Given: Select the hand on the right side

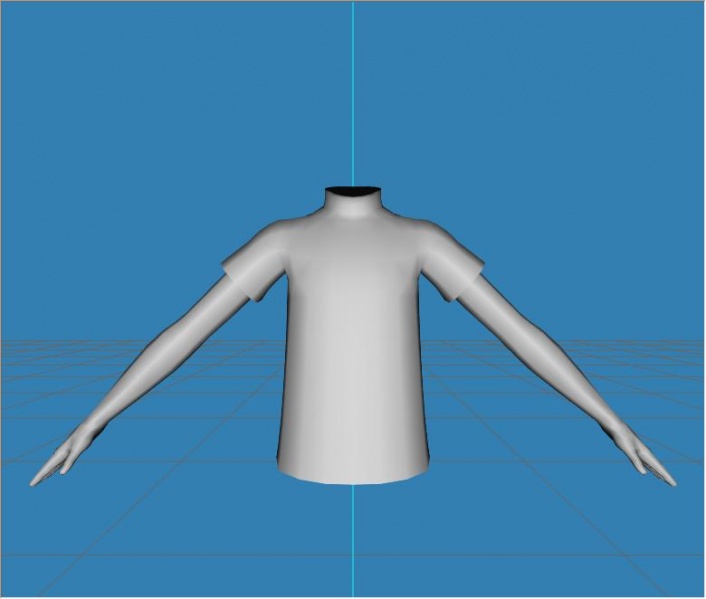Looking at the screenshot, I should pos(646,460).
